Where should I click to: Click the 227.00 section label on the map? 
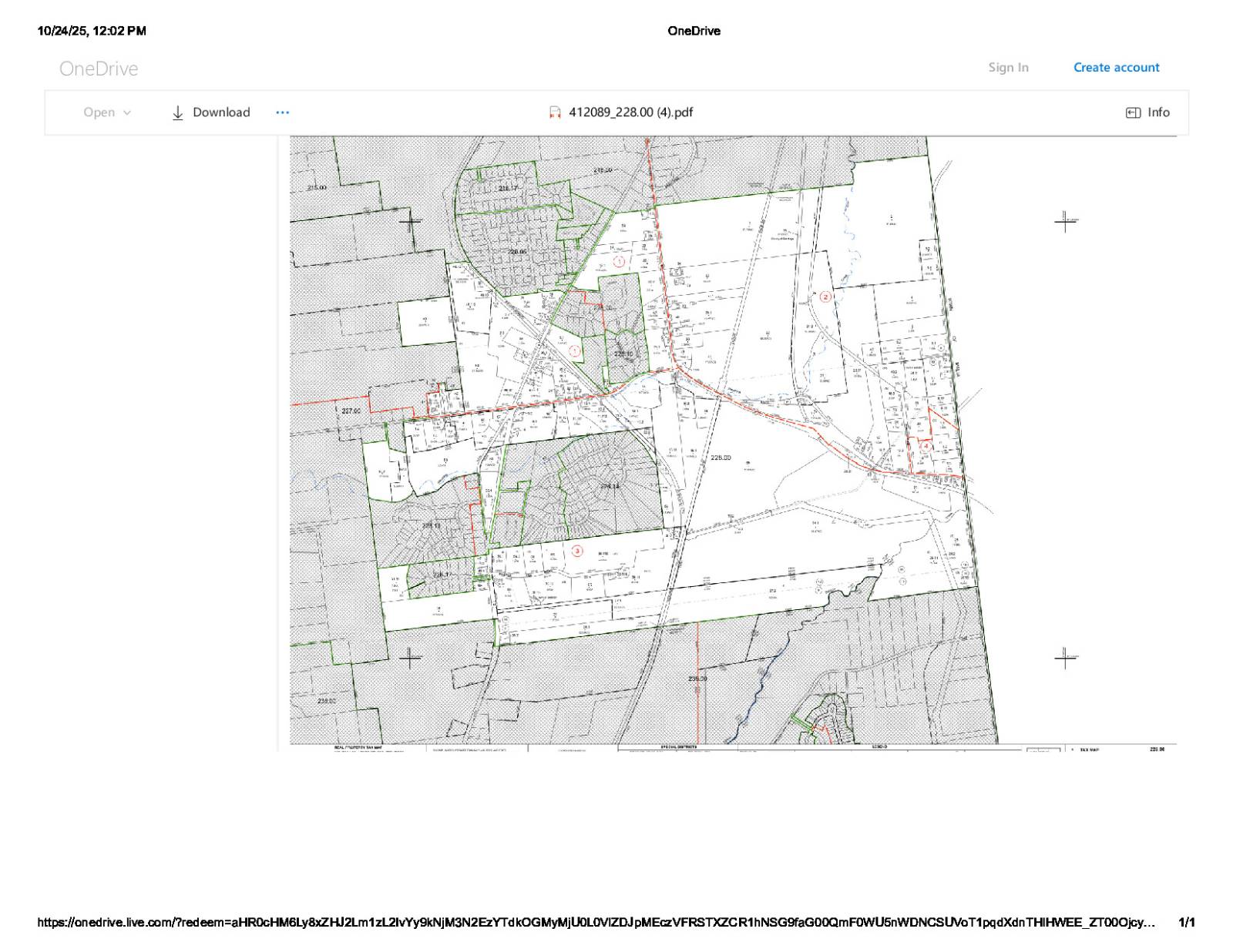[351, 411]
